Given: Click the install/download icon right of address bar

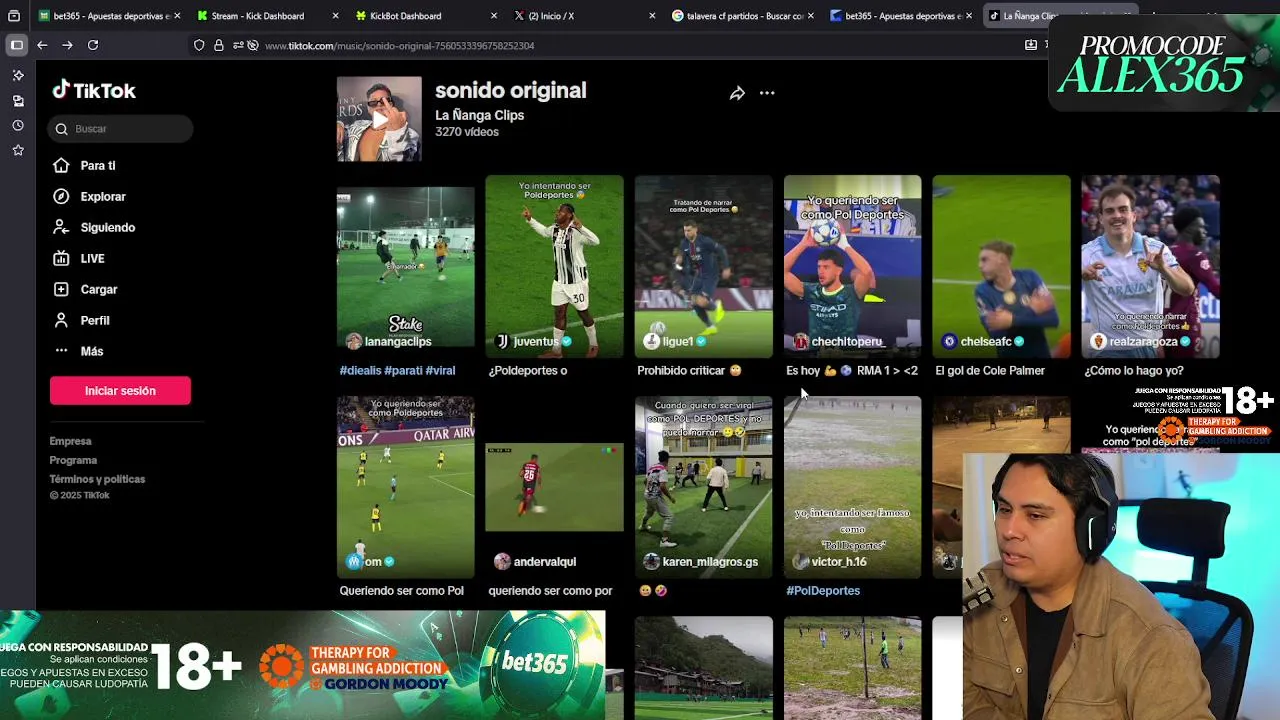Looking at the screenshot, I should (1031, 45).
